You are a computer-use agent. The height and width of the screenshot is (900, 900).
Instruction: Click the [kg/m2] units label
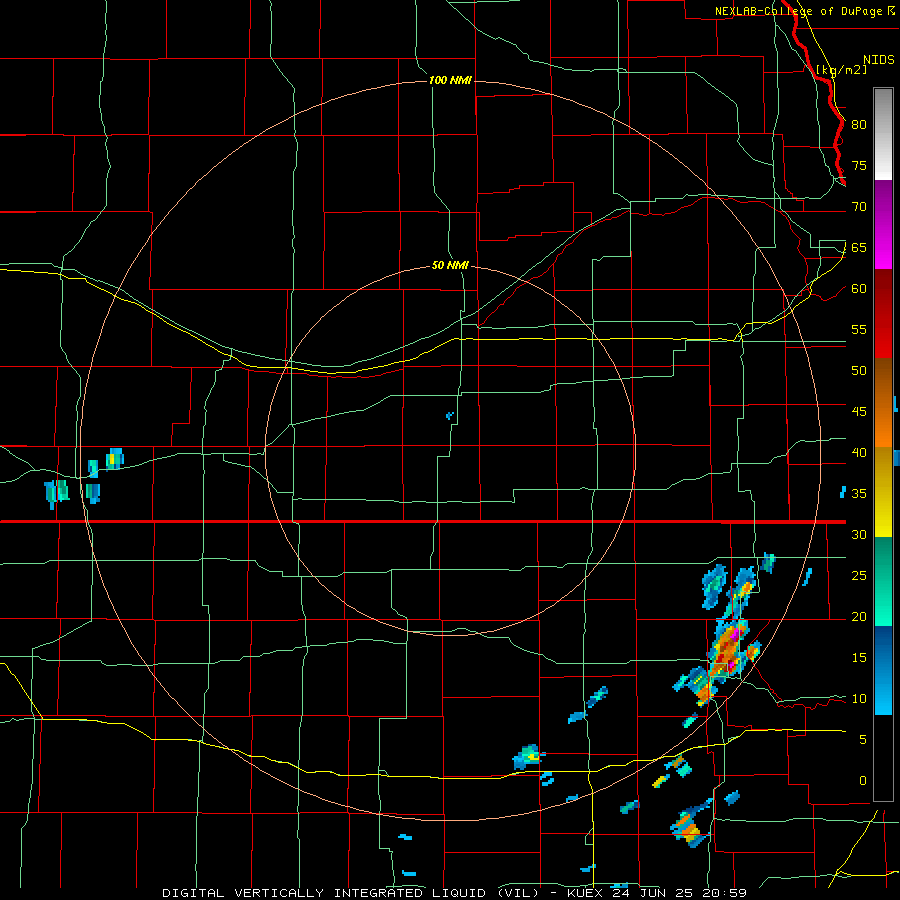click(842, 69)
